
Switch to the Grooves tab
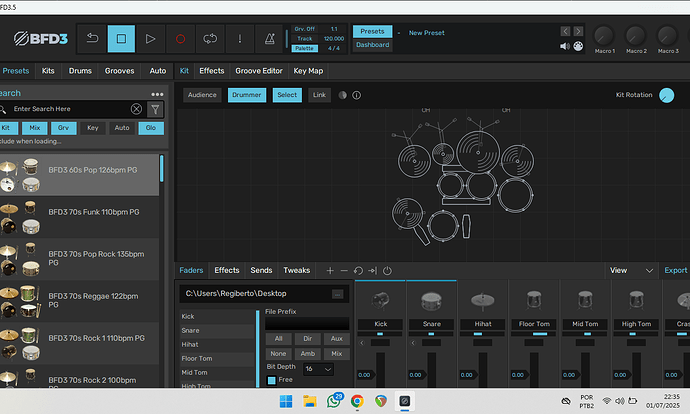point(119,71)
